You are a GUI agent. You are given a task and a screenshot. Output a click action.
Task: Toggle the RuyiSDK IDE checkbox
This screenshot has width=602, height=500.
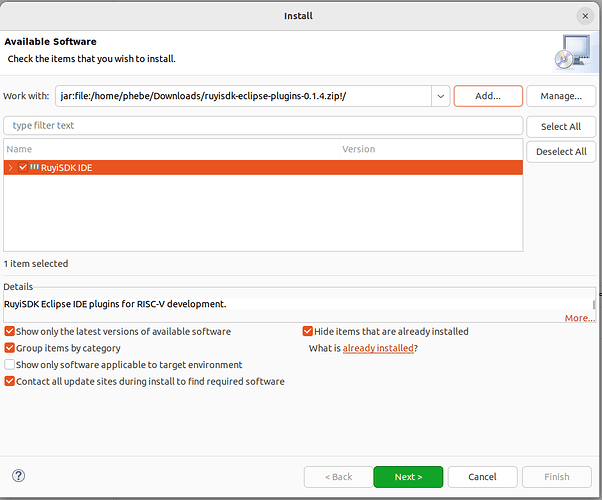point(23,167)
